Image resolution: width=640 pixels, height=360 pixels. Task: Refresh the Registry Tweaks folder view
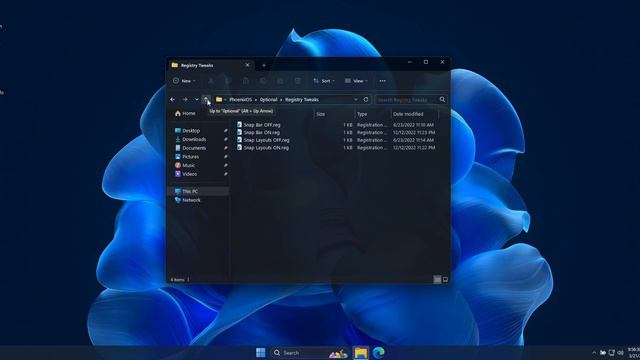[366, 99]
